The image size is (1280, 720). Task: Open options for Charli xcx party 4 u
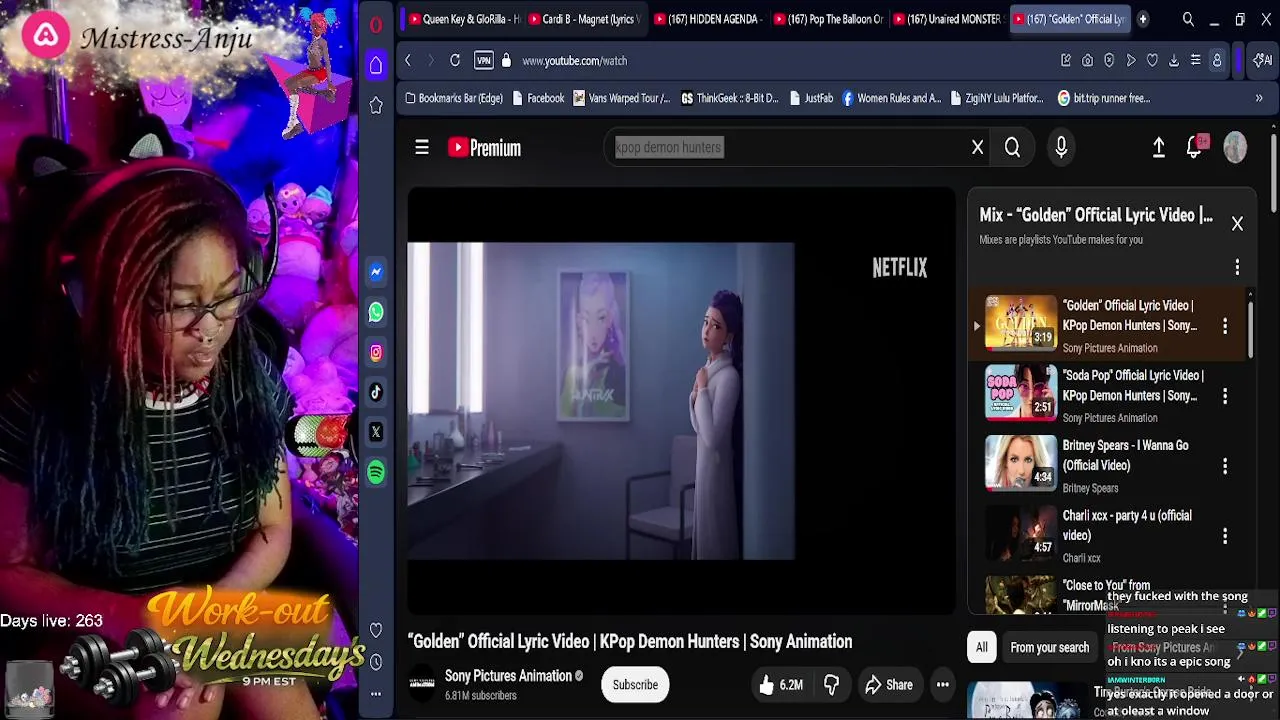coord(1225,536)
